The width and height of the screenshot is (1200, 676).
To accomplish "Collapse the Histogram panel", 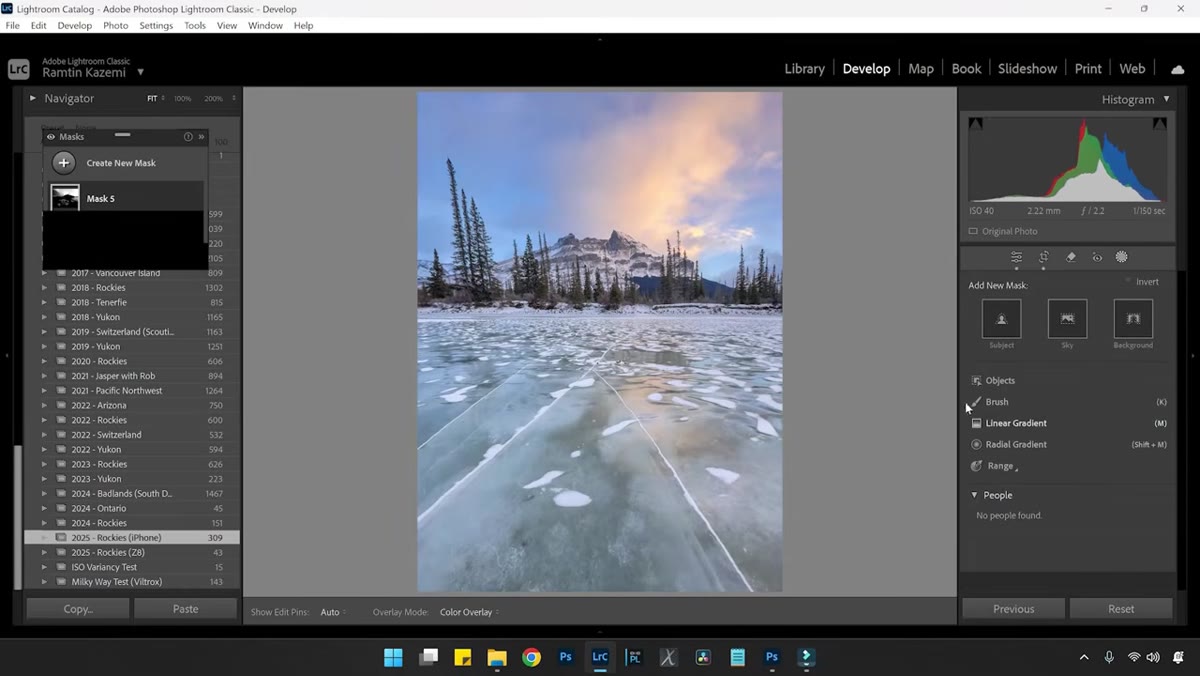I will pos(1166,99).
